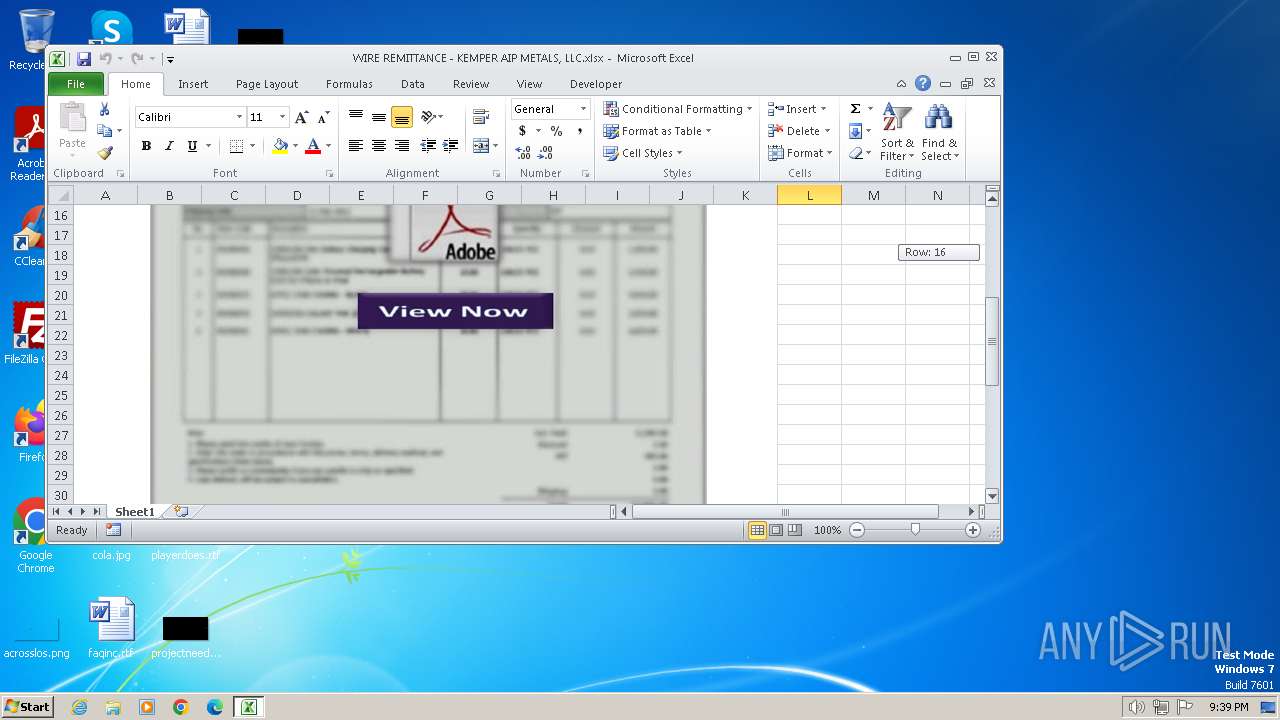The width and height of the screenshot is (1280, 720).
Task: Click Sort & Filter icon
Action: point(897,131)
